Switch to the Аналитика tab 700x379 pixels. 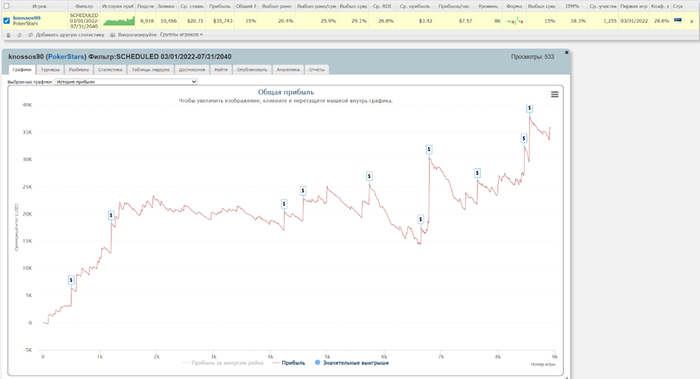pyautogui.click(x=288, y=70)
